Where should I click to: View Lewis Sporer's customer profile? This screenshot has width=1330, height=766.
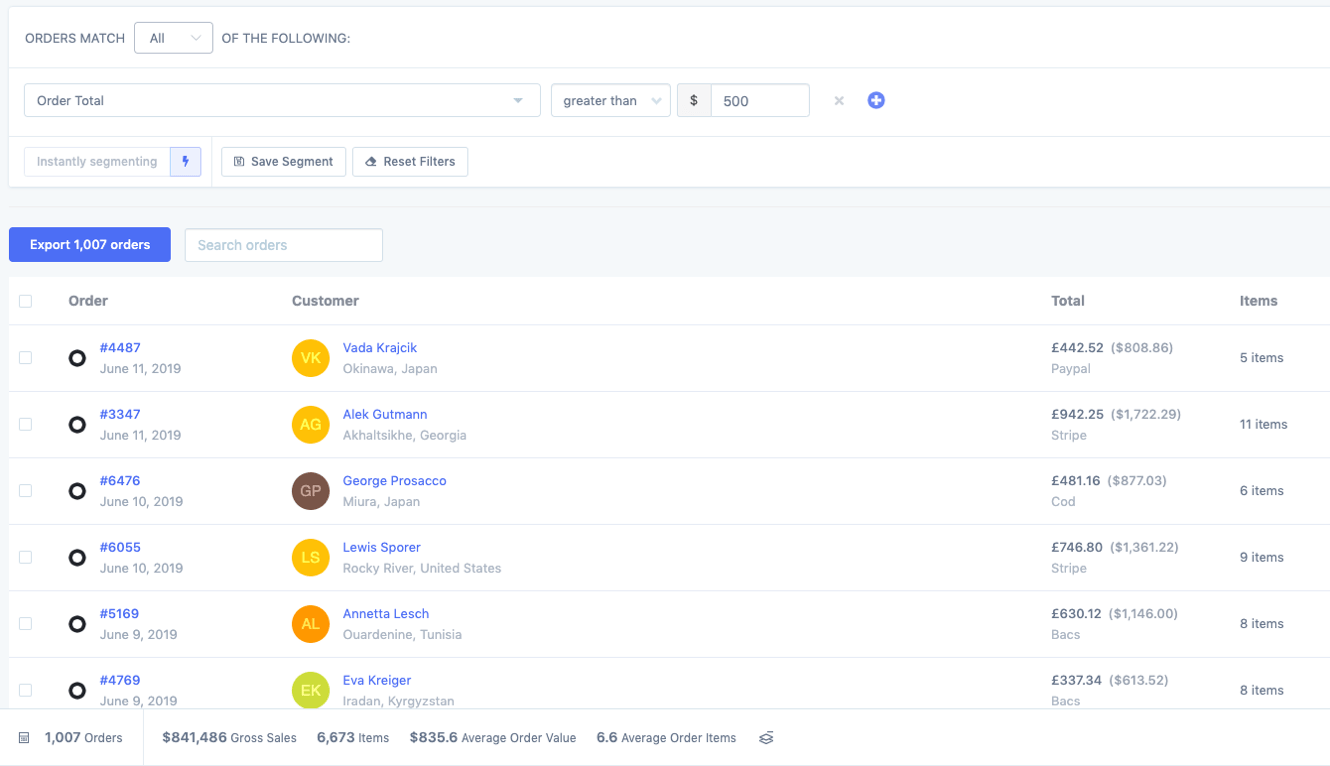click(x=381, y=547)
